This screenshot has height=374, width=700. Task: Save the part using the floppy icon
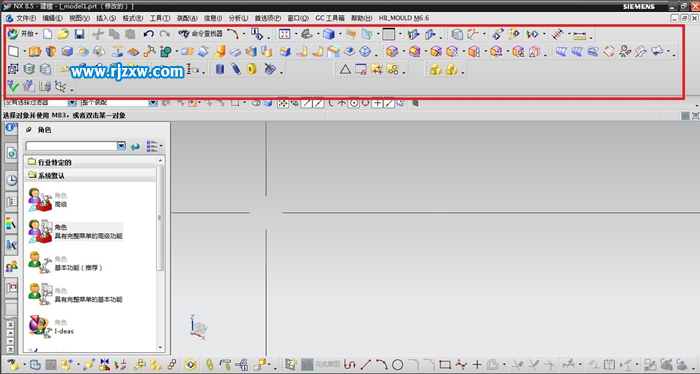click(x=79, y=34)
